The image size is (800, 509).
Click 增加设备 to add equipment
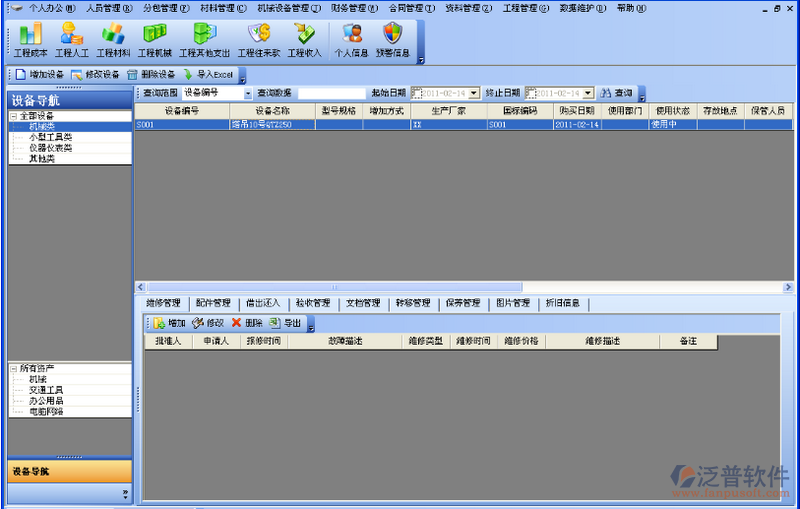[40, 74]
